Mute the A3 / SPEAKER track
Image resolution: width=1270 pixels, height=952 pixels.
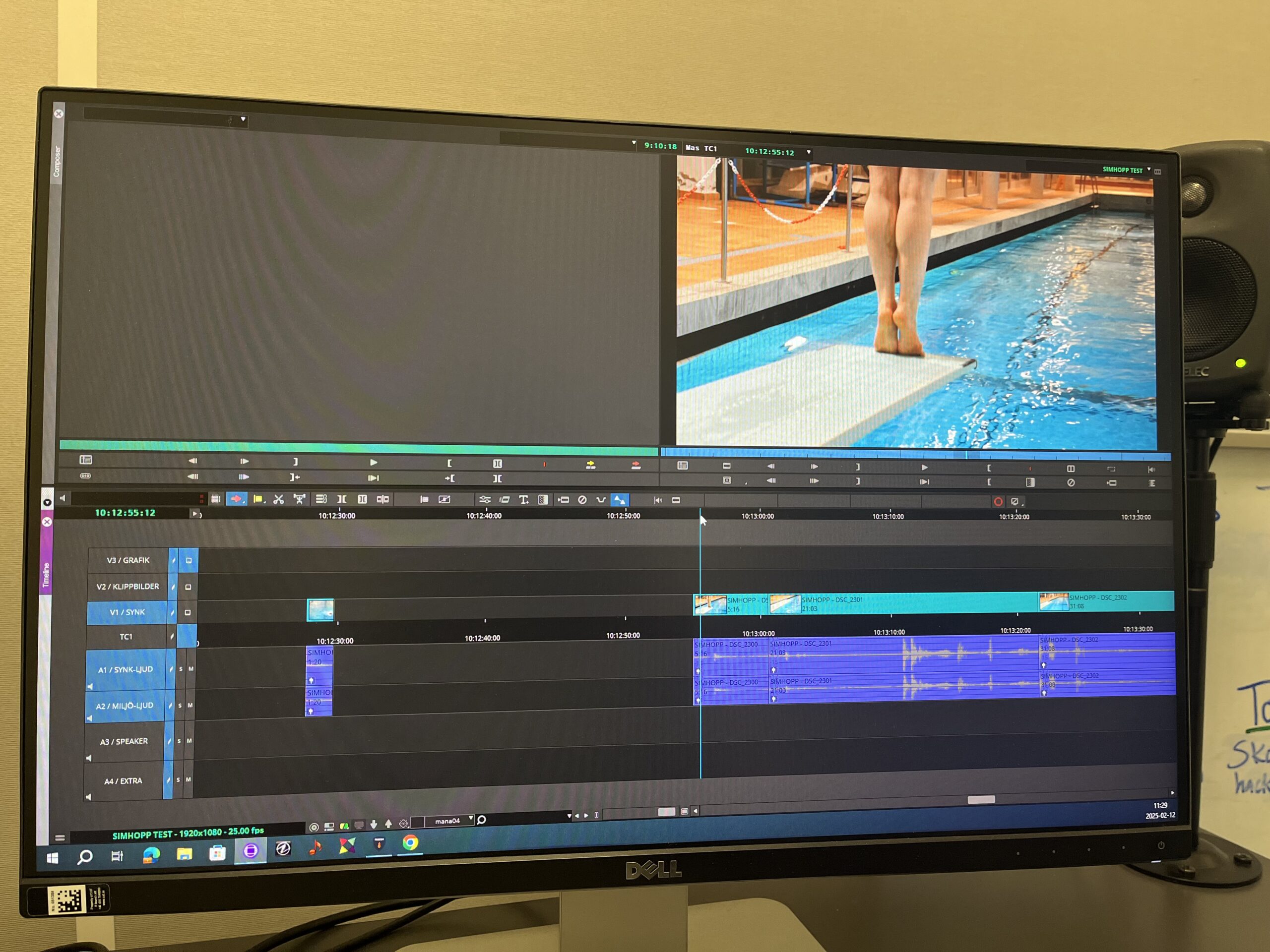click(x=189, y=741)
